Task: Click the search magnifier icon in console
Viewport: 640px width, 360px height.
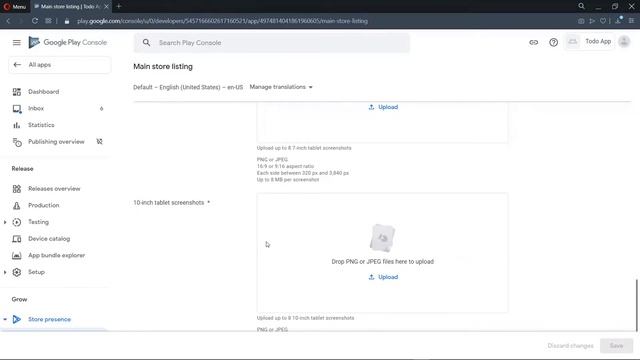Action: 146,42
